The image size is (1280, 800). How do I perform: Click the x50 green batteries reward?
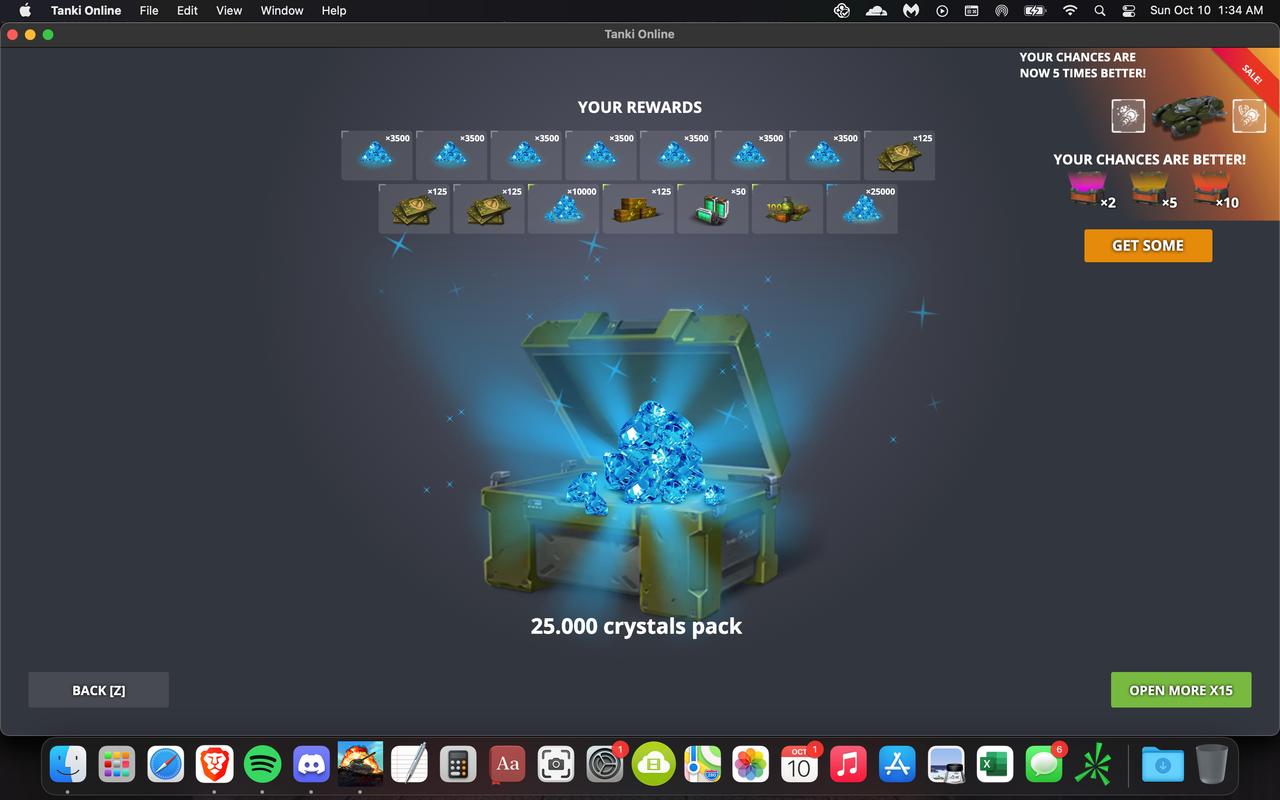[x=713, y=208]
